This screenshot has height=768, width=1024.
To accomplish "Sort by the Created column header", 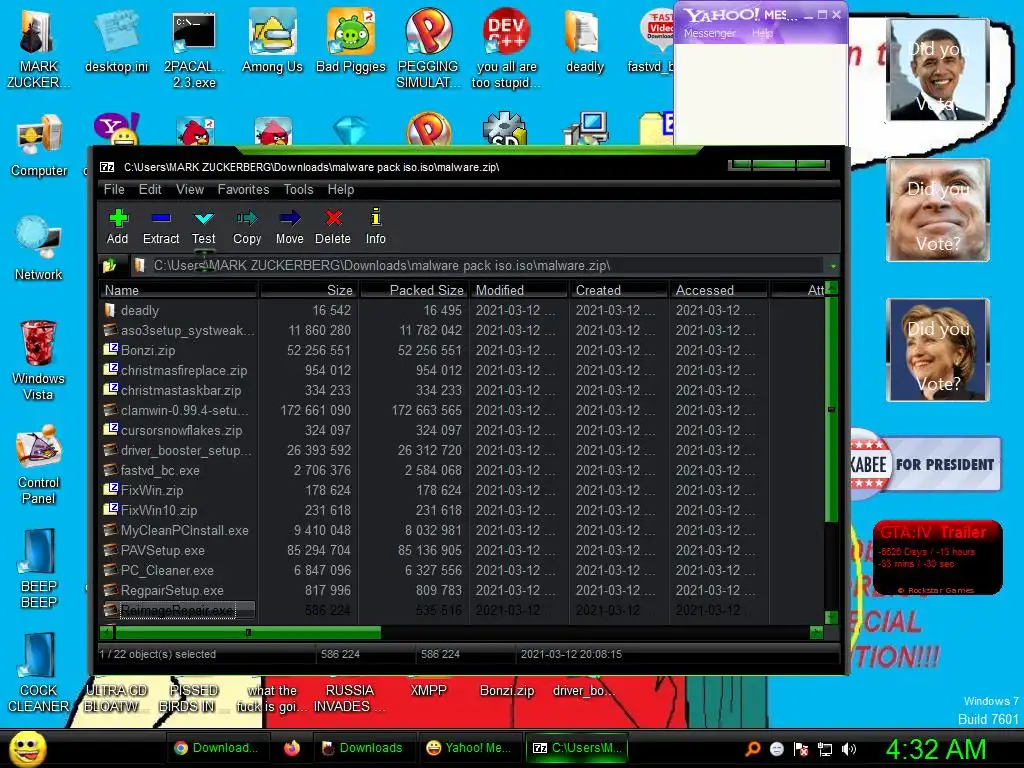I will (x=619, y=290).
